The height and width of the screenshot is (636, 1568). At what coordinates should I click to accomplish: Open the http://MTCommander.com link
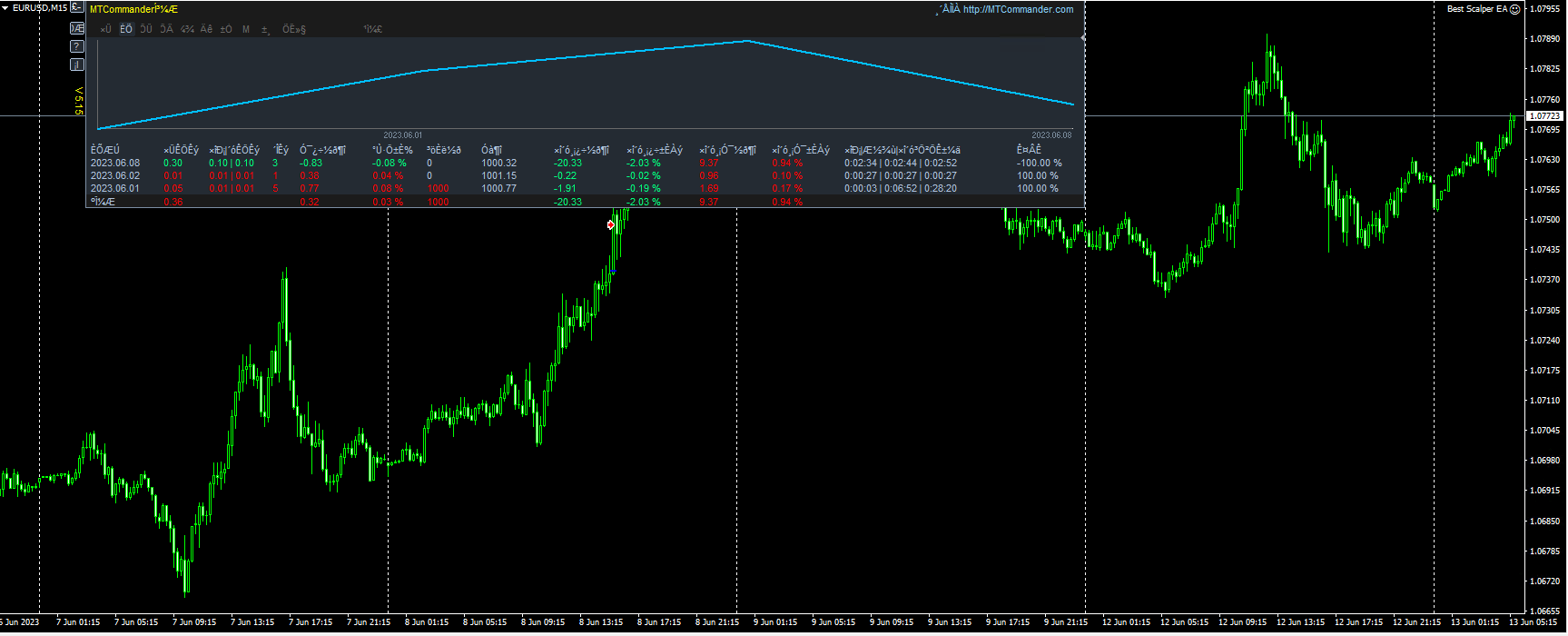tap(1018, 9)
